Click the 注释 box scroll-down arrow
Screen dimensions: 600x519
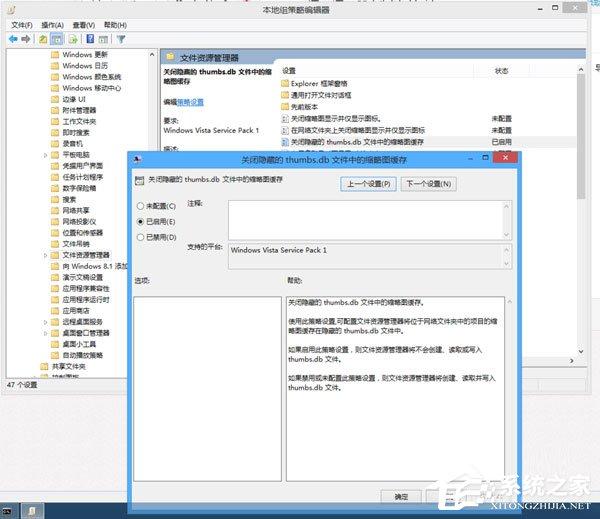[507, 235]
